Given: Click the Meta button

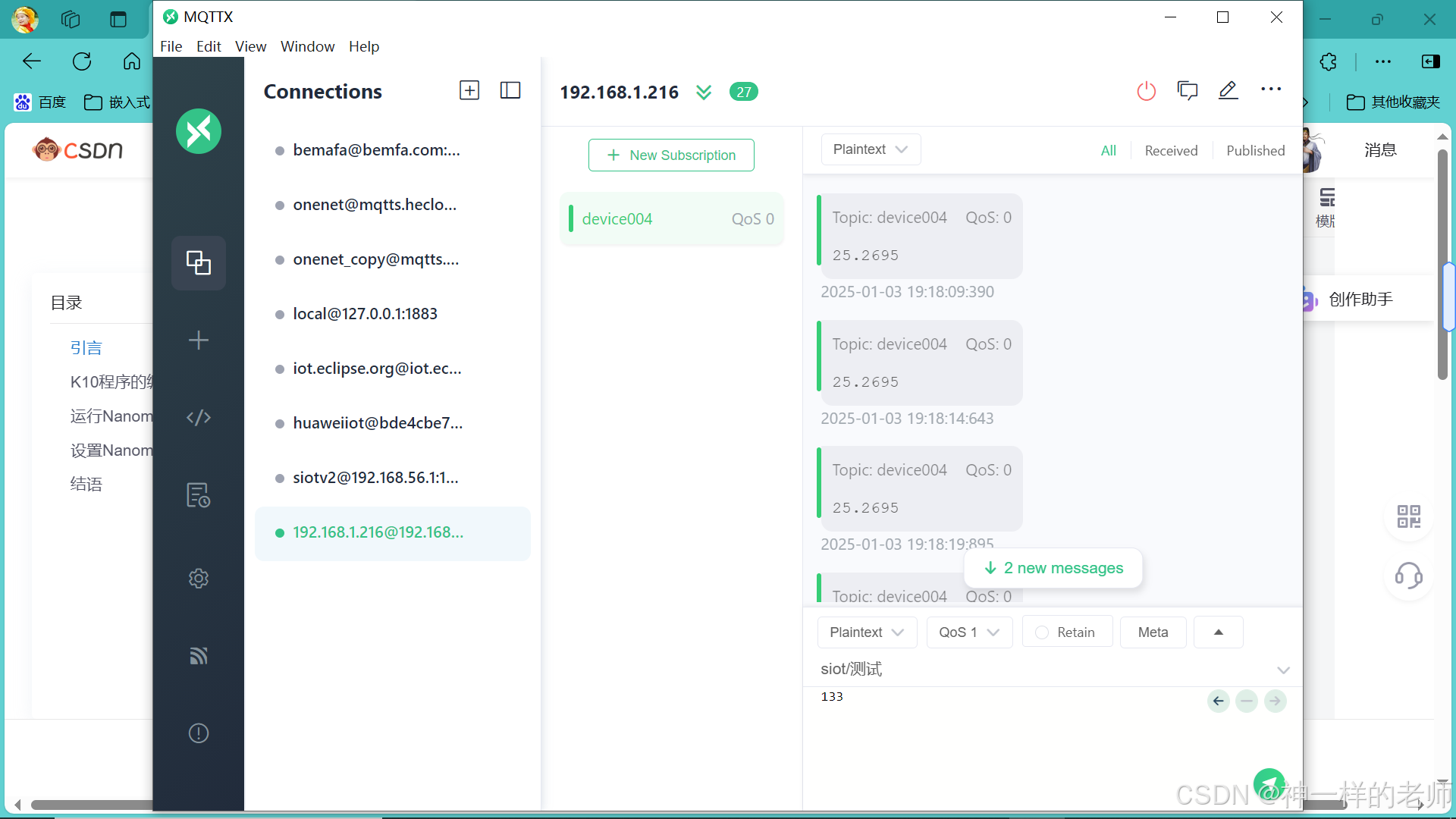Looking at the screenshot, I should 1153,632.
